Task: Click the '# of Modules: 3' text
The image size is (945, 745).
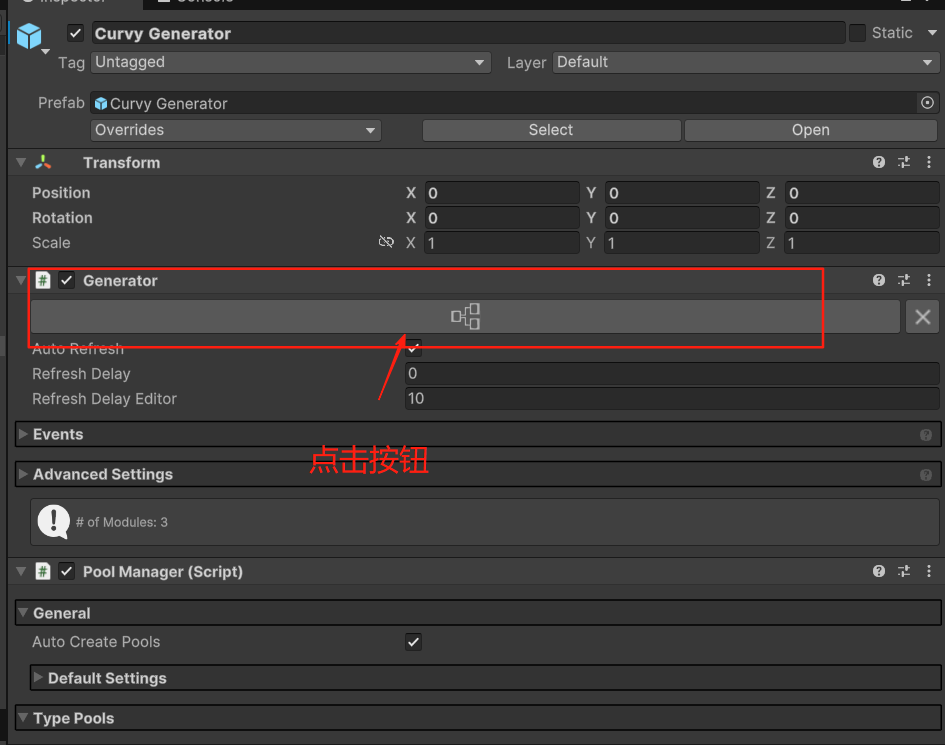Action: (122, 522)
